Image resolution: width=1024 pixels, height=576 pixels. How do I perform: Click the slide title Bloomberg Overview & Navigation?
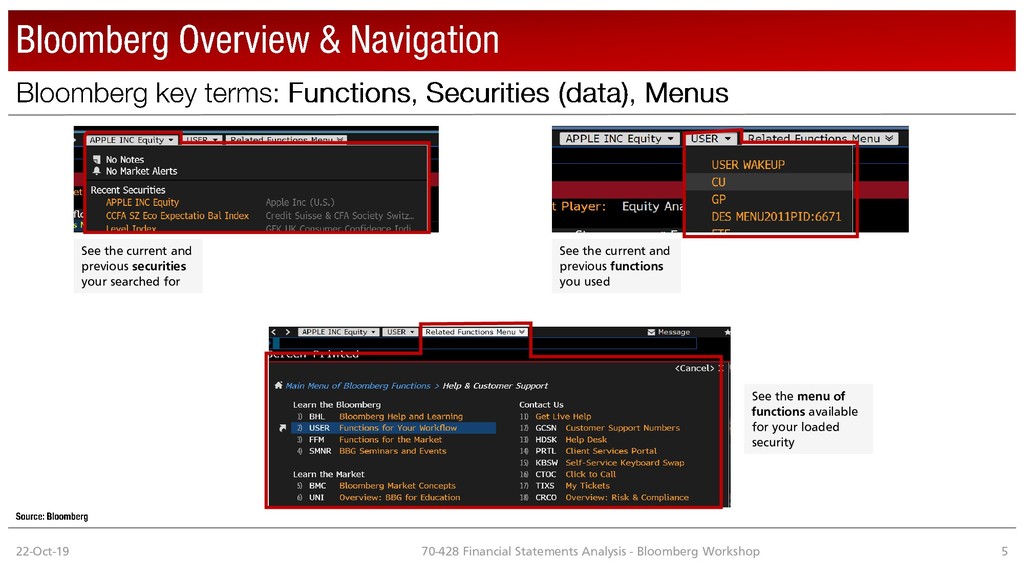257,40
